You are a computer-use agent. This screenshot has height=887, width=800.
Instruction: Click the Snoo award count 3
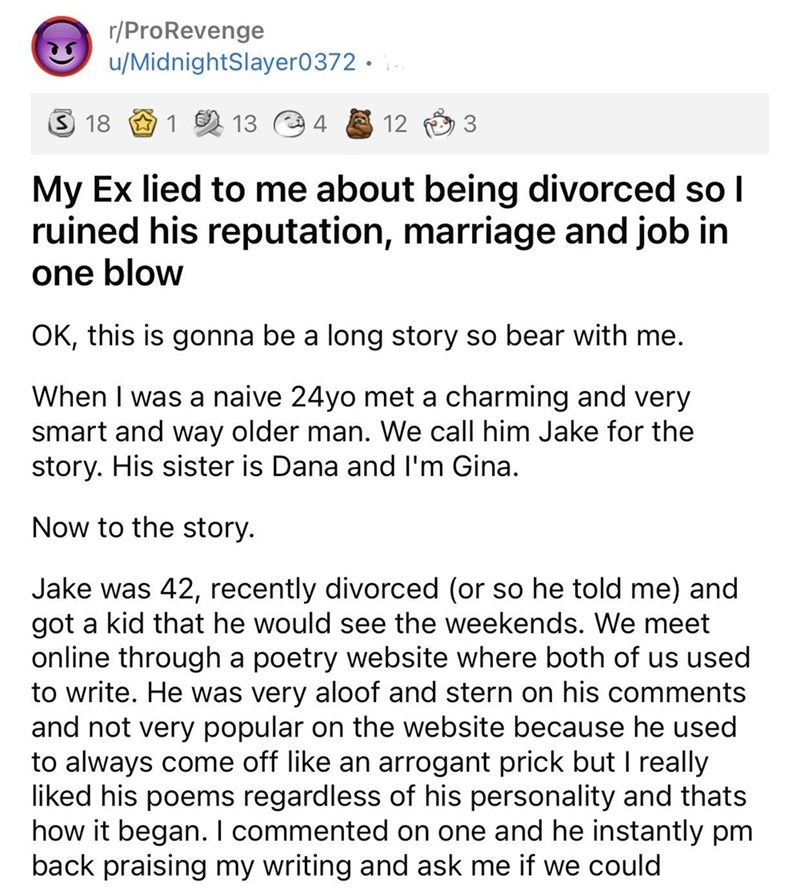471,125
